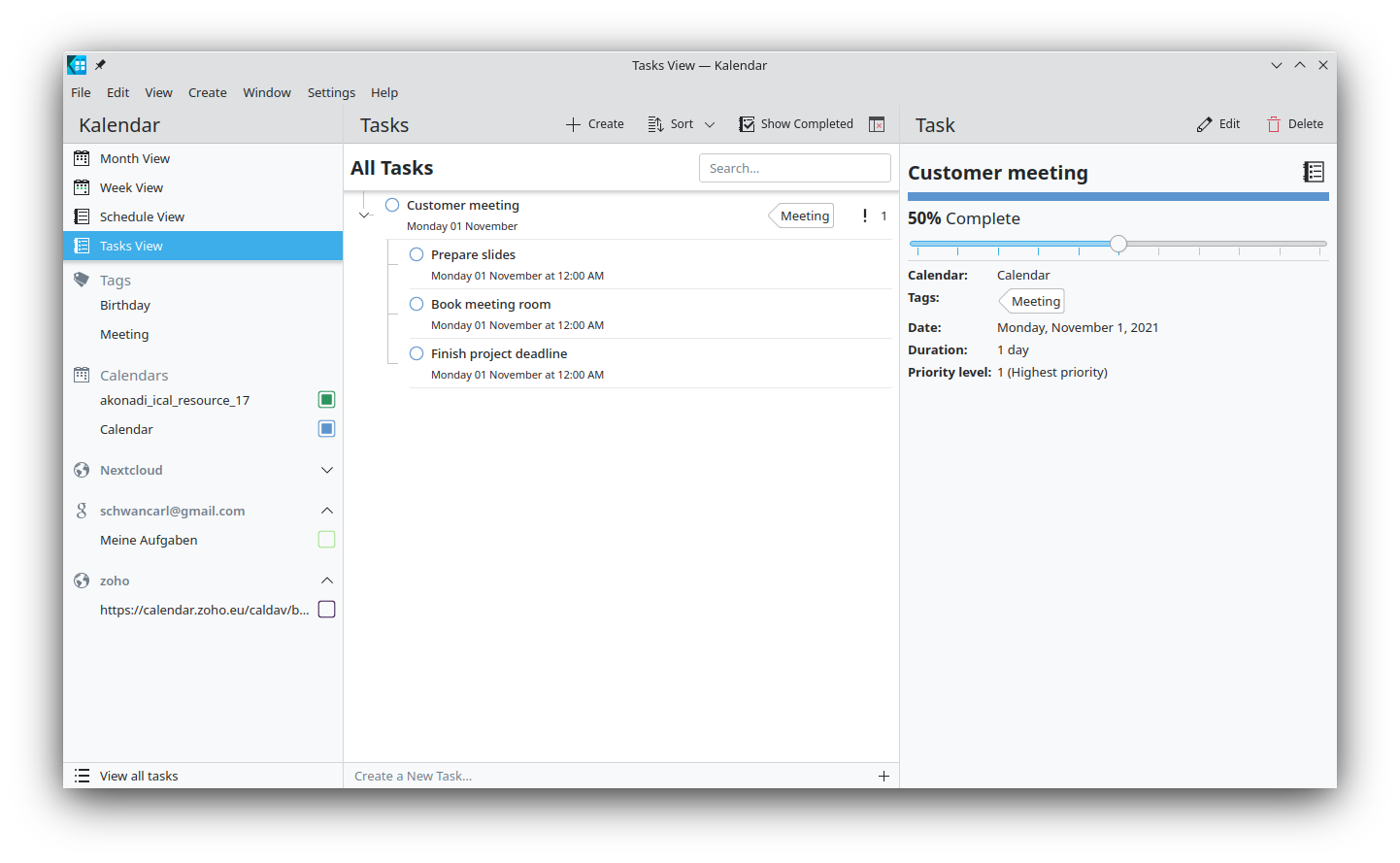Click the completion progress slider handle
1400x863 pixels.
1118,244
